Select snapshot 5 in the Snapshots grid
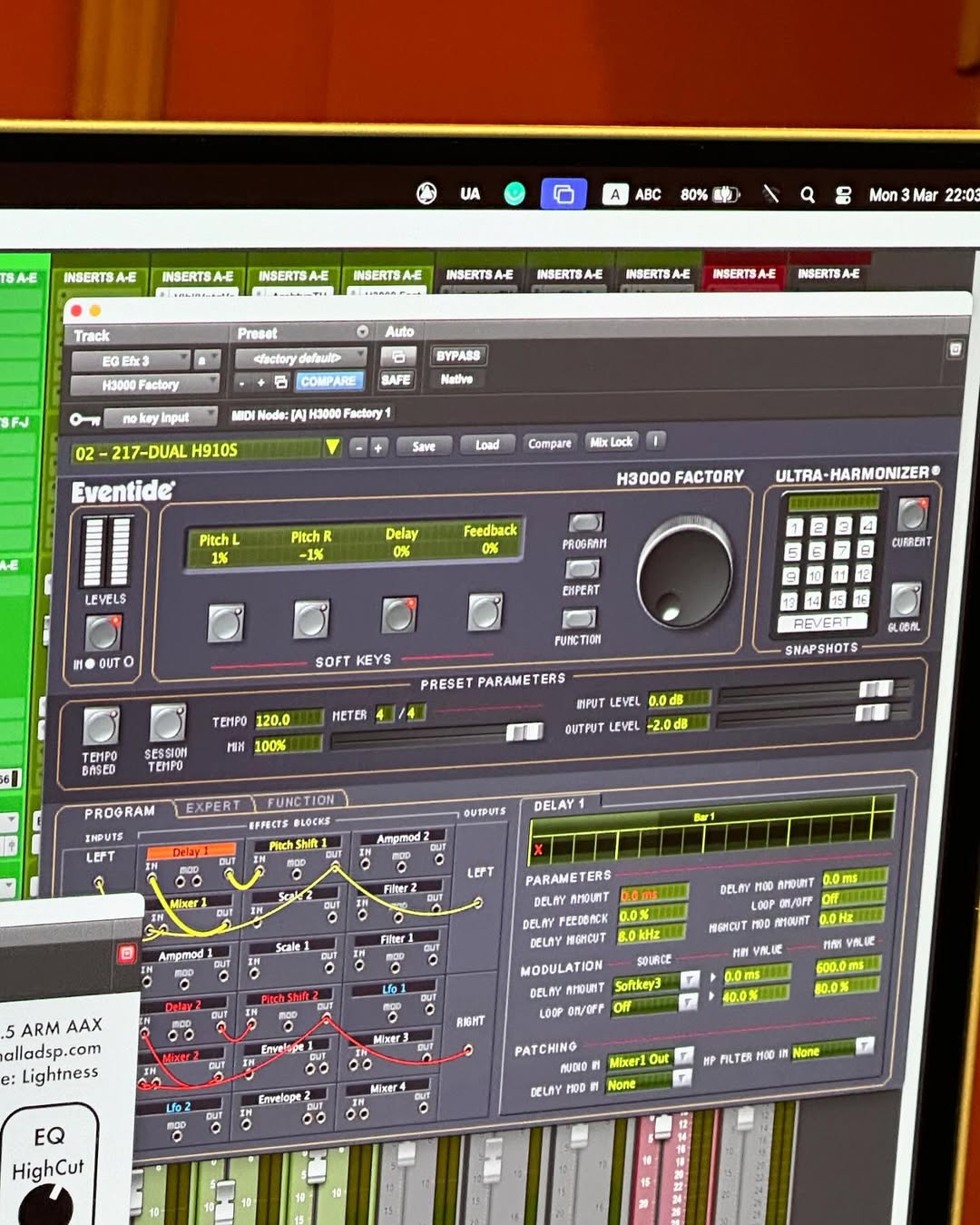 pos(792,553)
